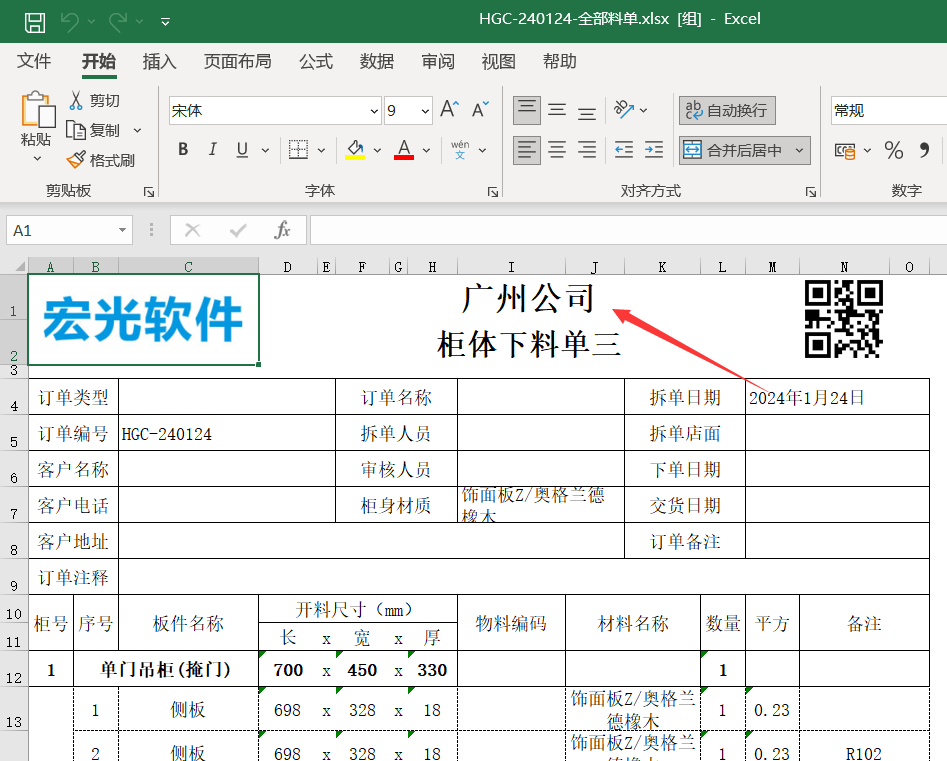
Task: Toggle top align button
Action: [x=527, y=111]
